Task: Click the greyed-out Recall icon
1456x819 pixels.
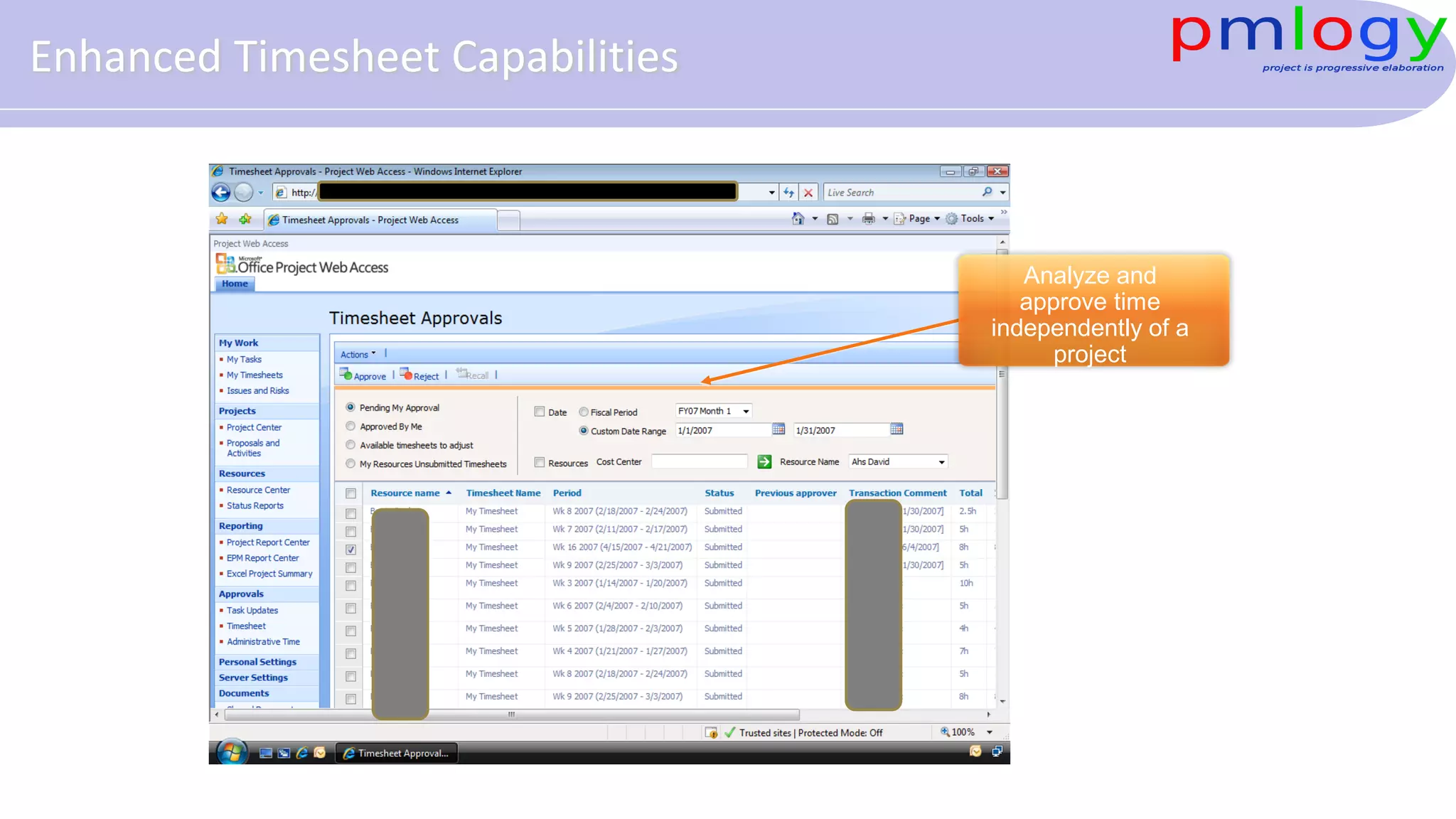Action: [x=461, y=373]
